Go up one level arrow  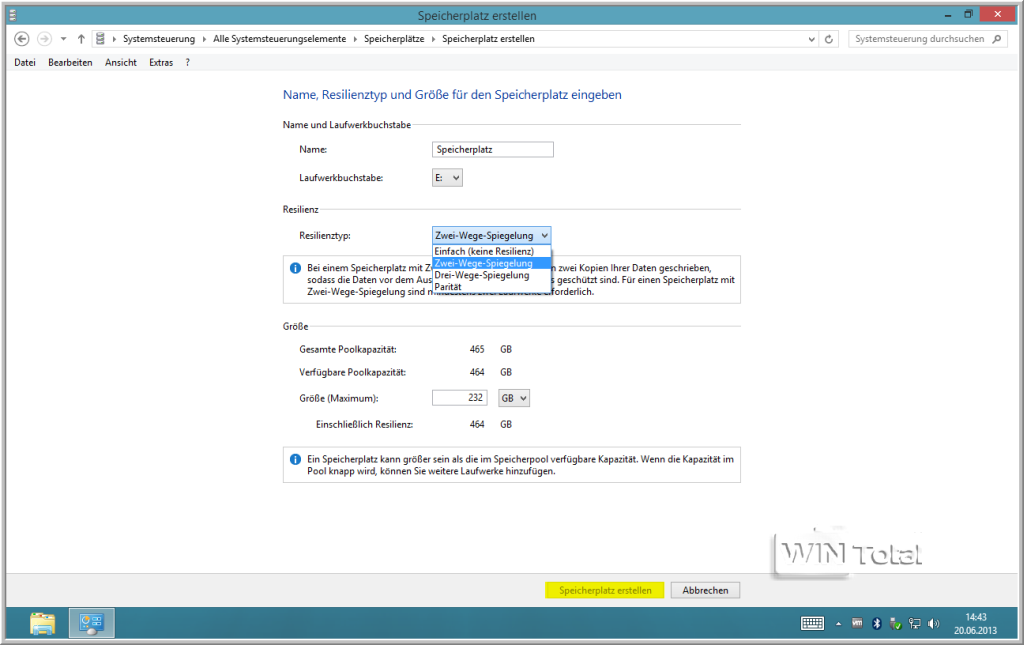(81, 39)
